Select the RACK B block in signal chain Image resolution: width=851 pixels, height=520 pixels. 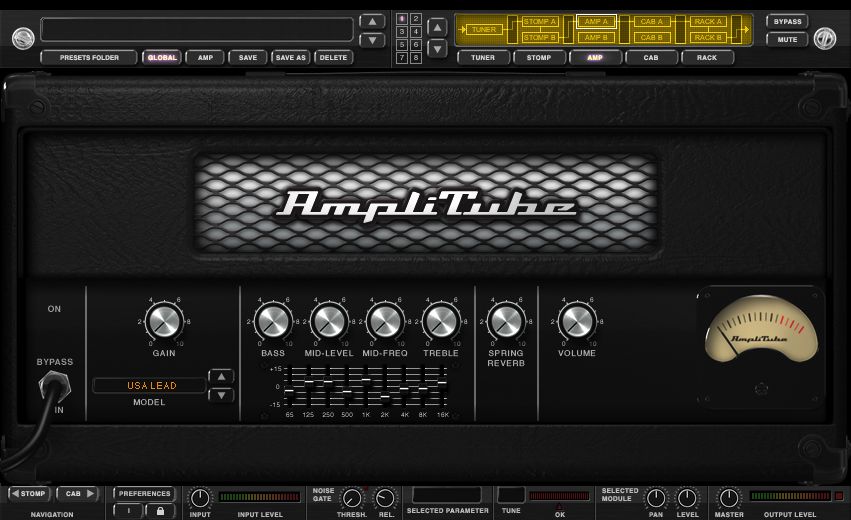click(708, 37)
